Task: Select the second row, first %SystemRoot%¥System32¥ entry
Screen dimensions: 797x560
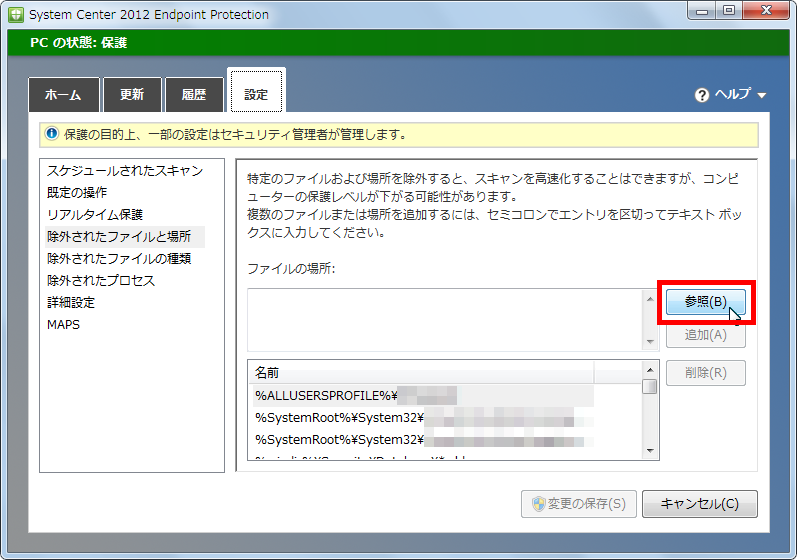Action: (x=423, y=418)
